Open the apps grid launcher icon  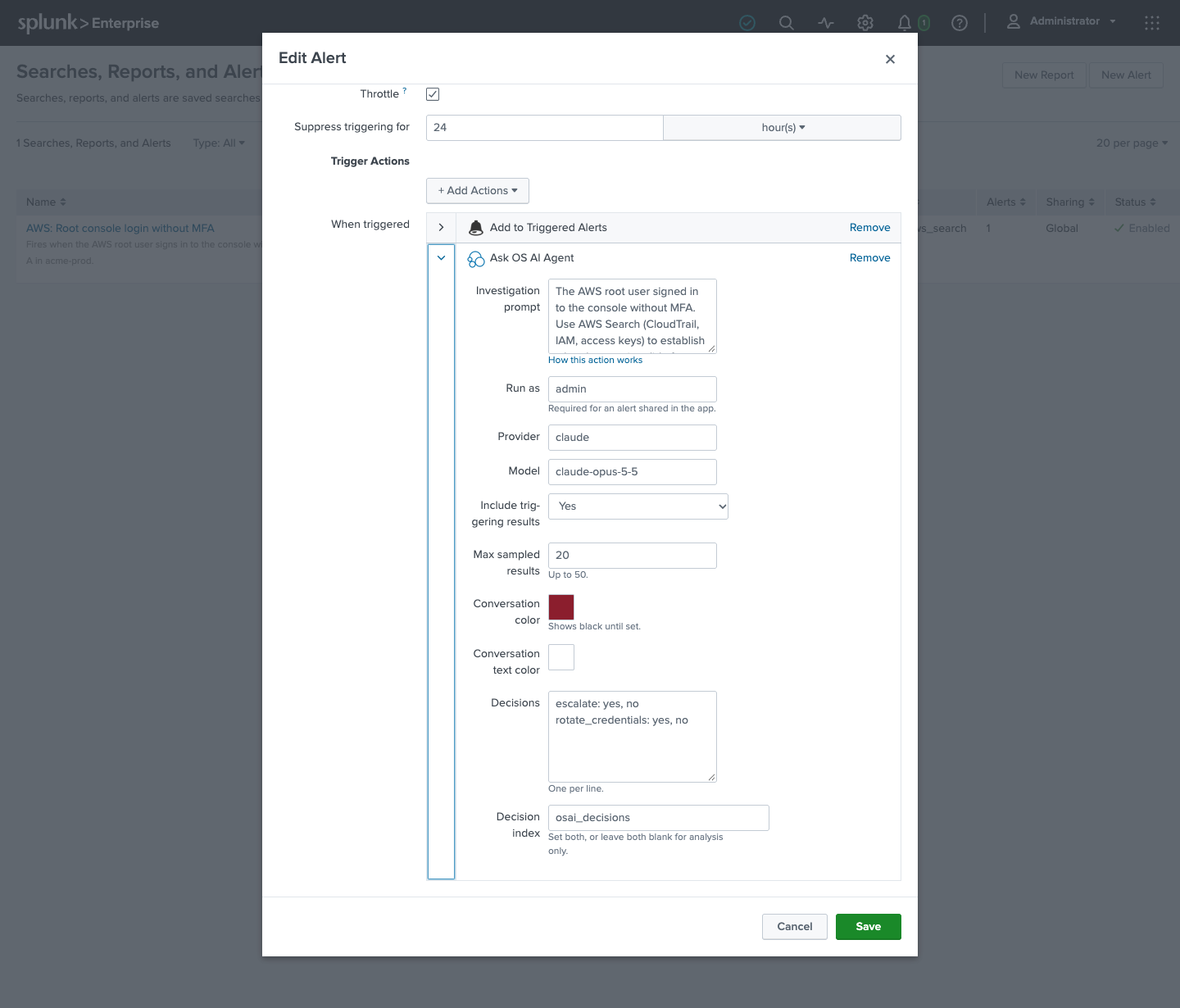click(x=1152, y=23)
